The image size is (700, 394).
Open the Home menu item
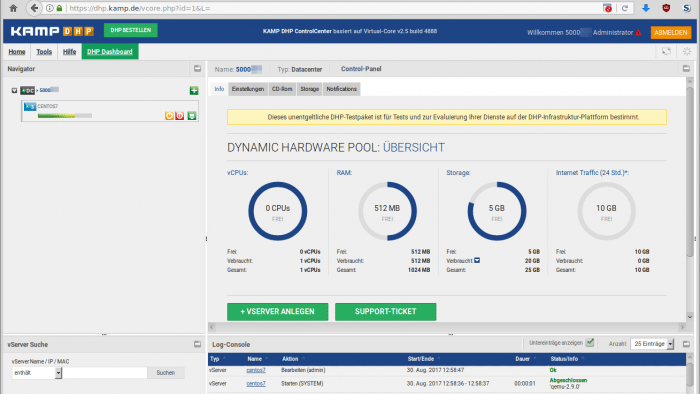(x=17, y=52)
